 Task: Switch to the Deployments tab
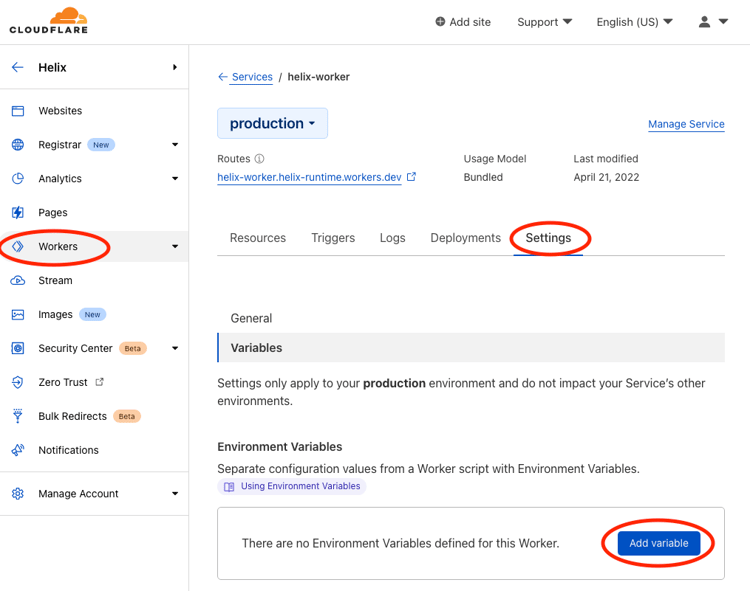pyautogui.click(x=465, y=238)
